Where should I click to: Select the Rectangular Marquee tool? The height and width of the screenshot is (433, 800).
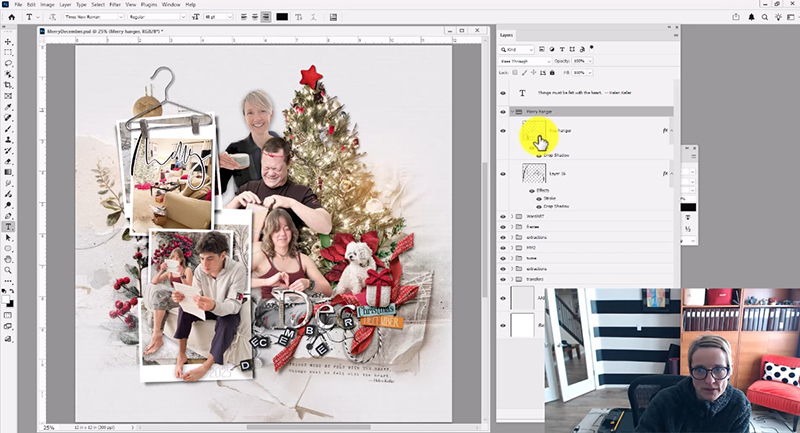tap(8, 53)
